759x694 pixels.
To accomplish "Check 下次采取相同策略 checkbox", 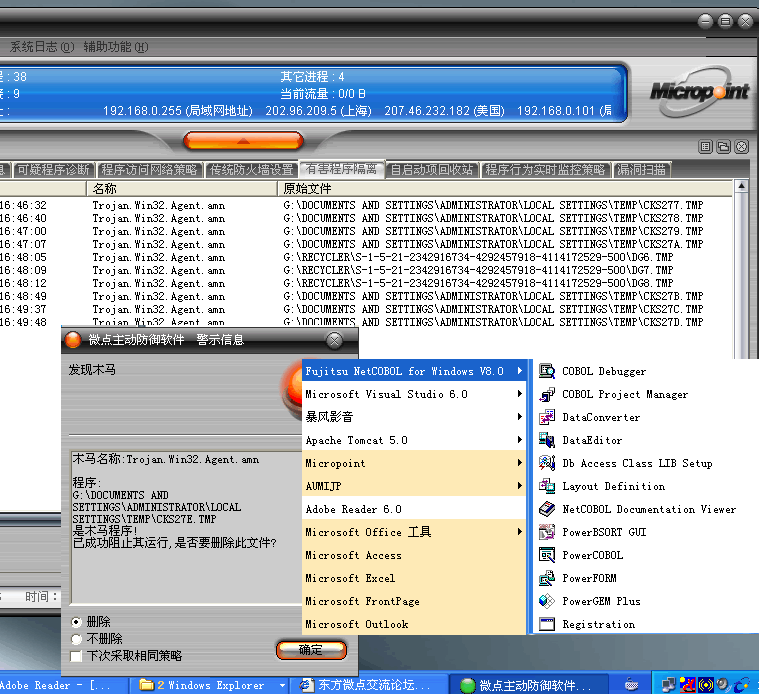I will pos(76,656).
